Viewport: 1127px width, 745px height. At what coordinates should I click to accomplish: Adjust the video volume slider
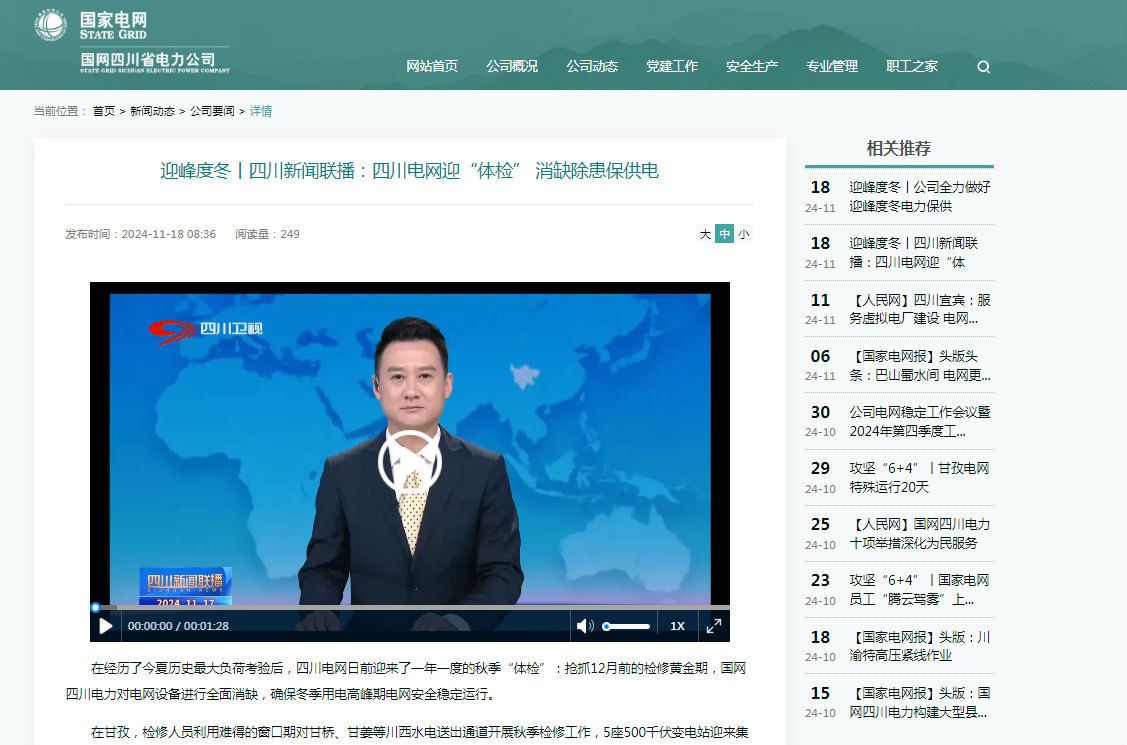coord(627,626)
